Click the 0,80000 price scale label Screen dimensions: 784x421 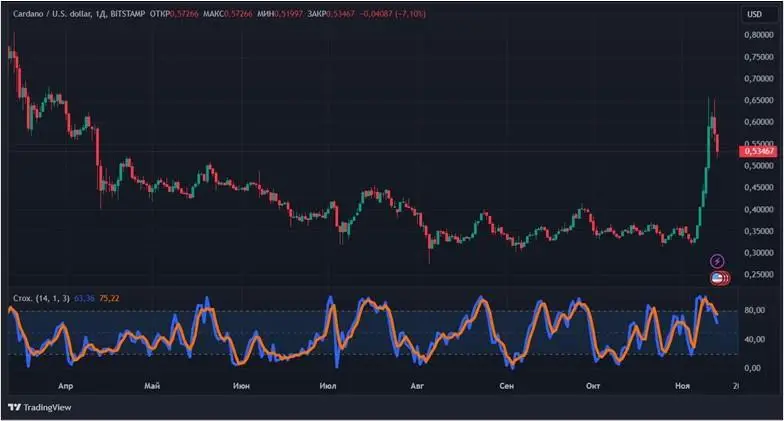(x=758, y=34)
